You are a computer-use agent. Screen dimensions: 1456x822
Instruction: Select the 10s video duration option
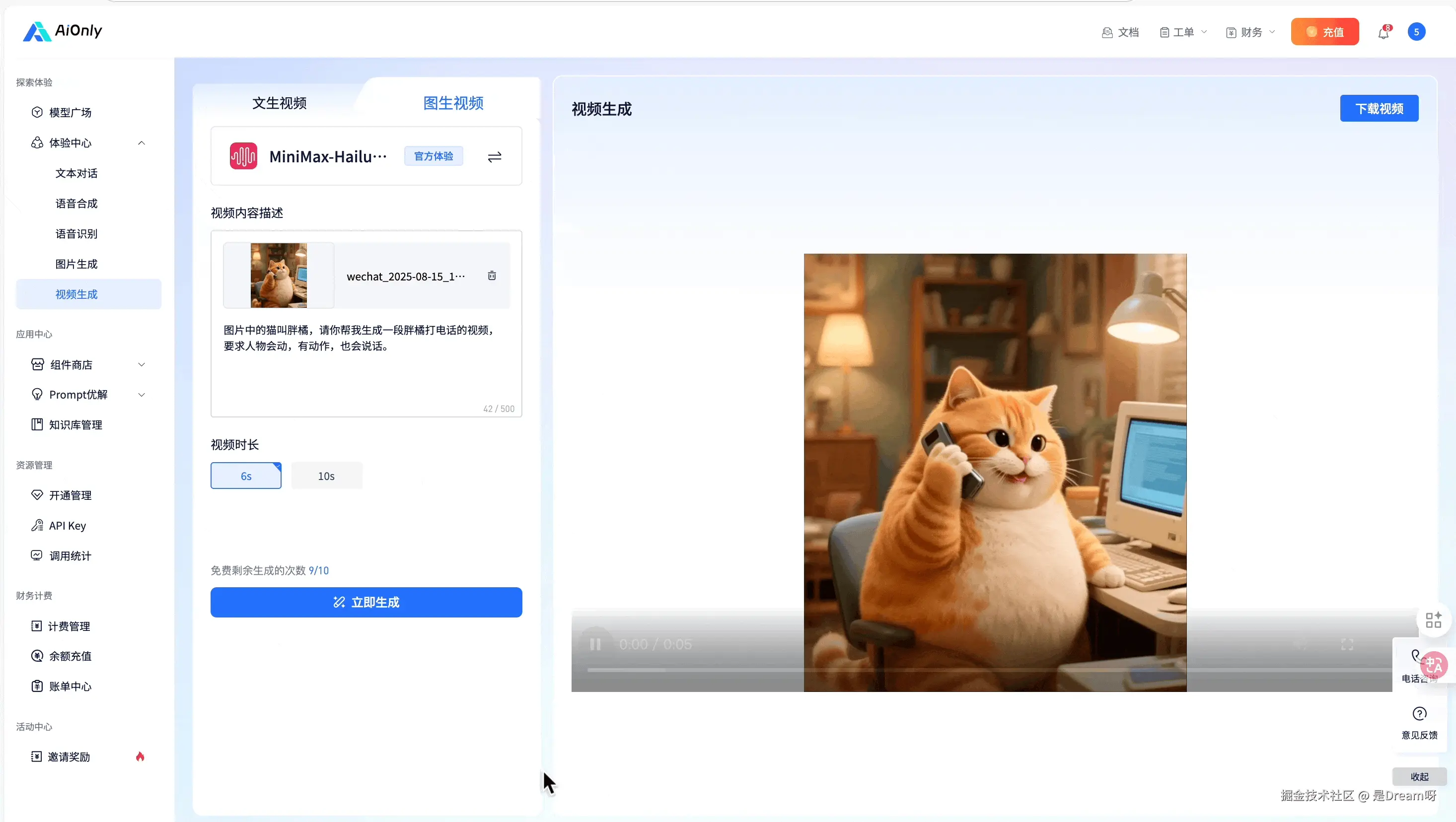point(327,475)
